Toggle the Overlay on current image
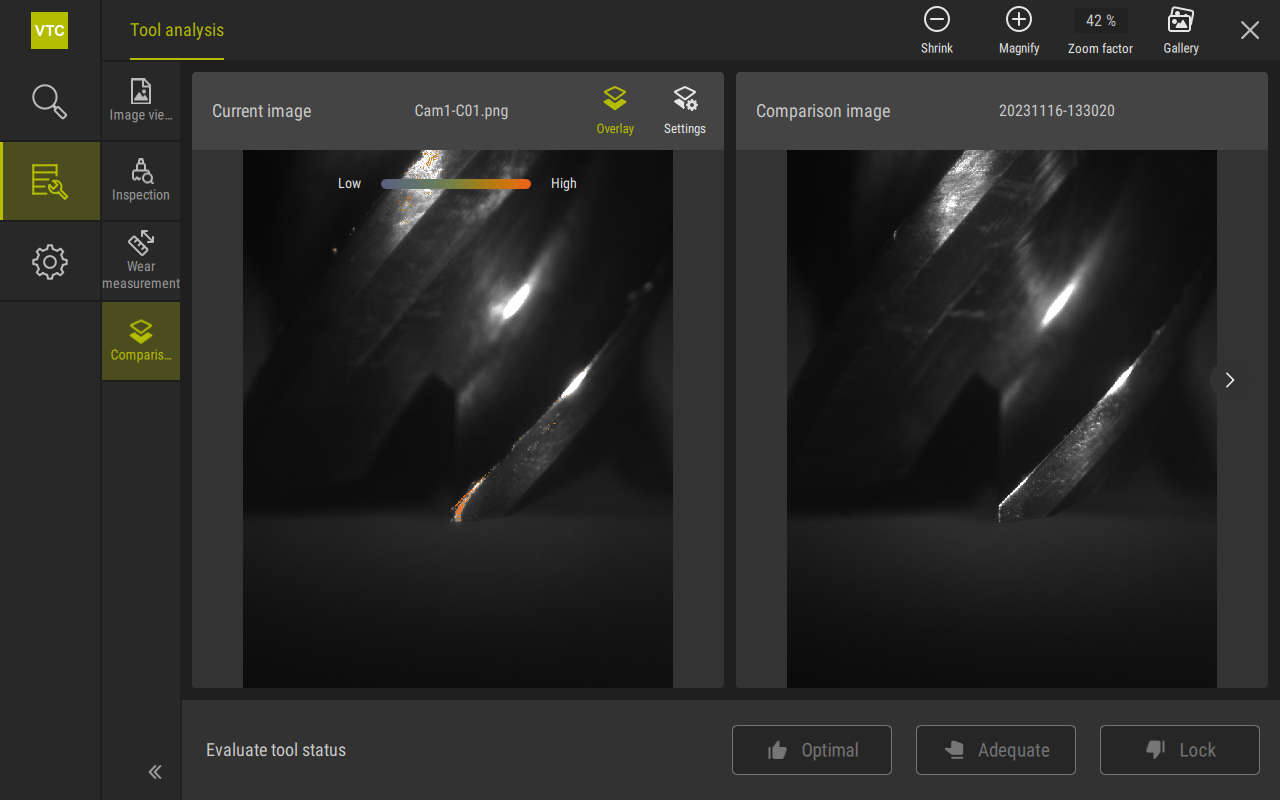The image size is (1280, 800). click(x=615, y=109)
